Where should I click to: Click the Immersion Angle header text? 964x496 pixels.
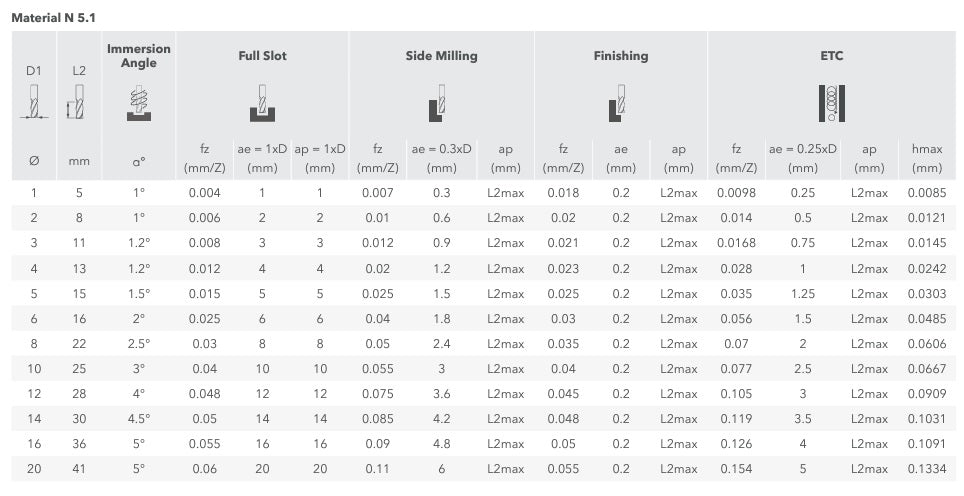pos(139,56)
